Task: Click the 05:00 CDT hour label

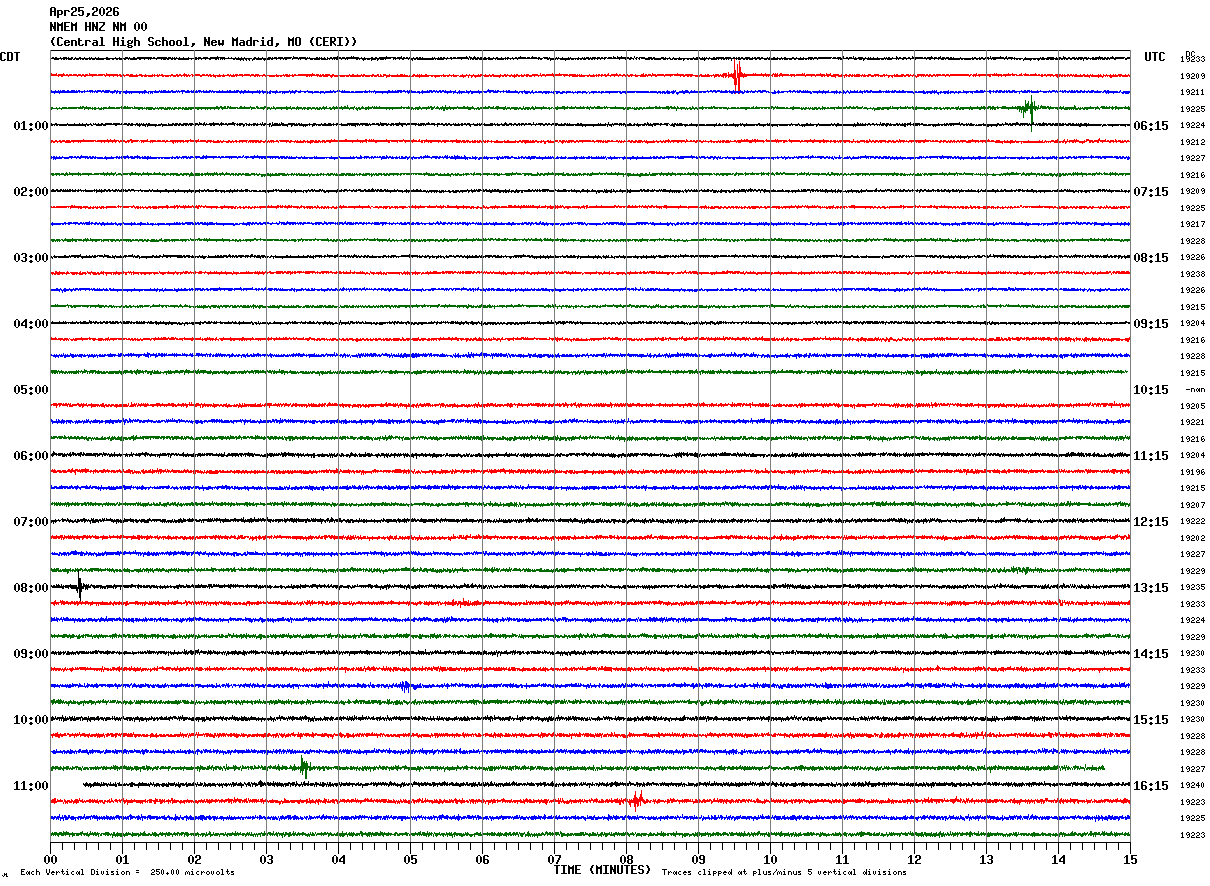Action: [x=31, y=390]
